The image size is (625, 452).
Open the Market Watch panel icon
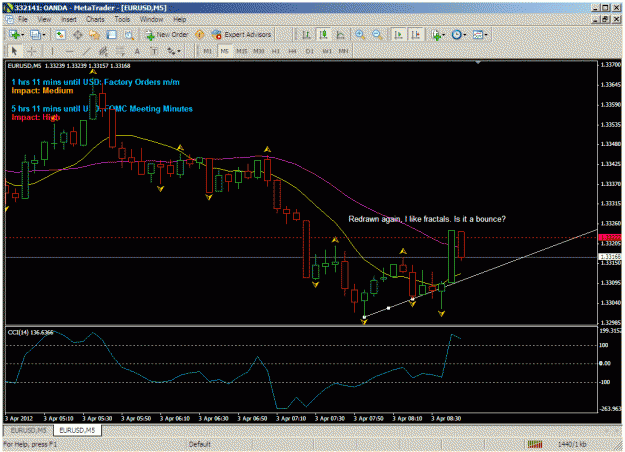(x=61, y=35)
